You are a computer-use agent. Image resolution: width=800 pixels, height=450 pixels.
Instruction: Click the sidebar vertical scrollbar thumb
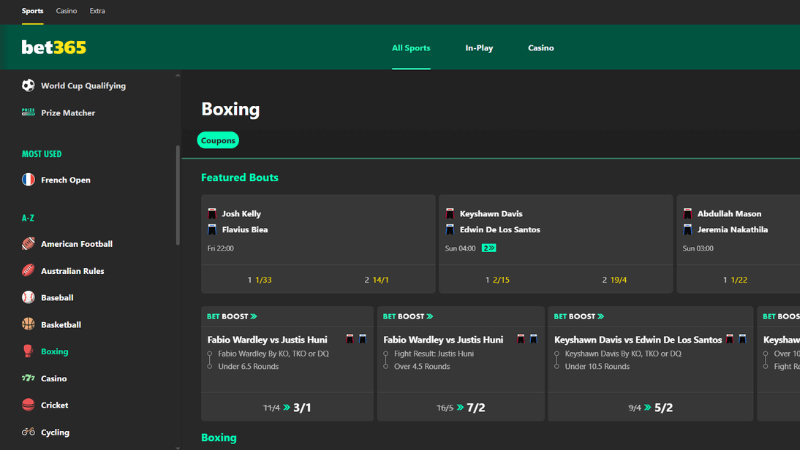[x=178, y=195]
